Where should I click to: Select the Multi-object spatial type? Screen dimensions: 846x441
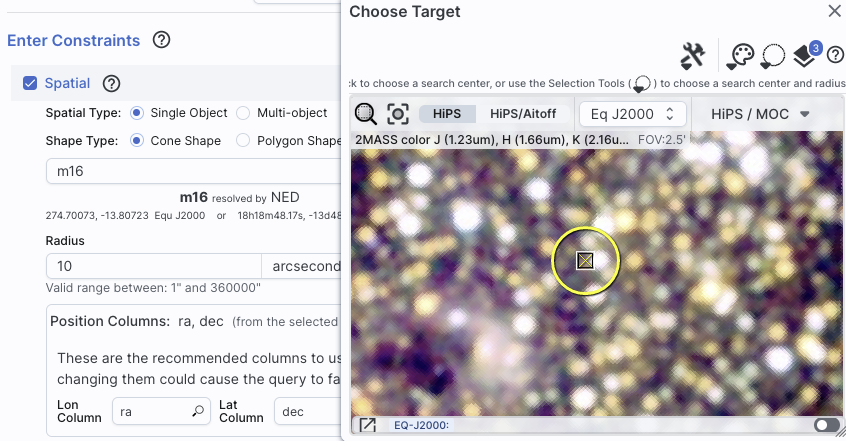click(243, 113)
